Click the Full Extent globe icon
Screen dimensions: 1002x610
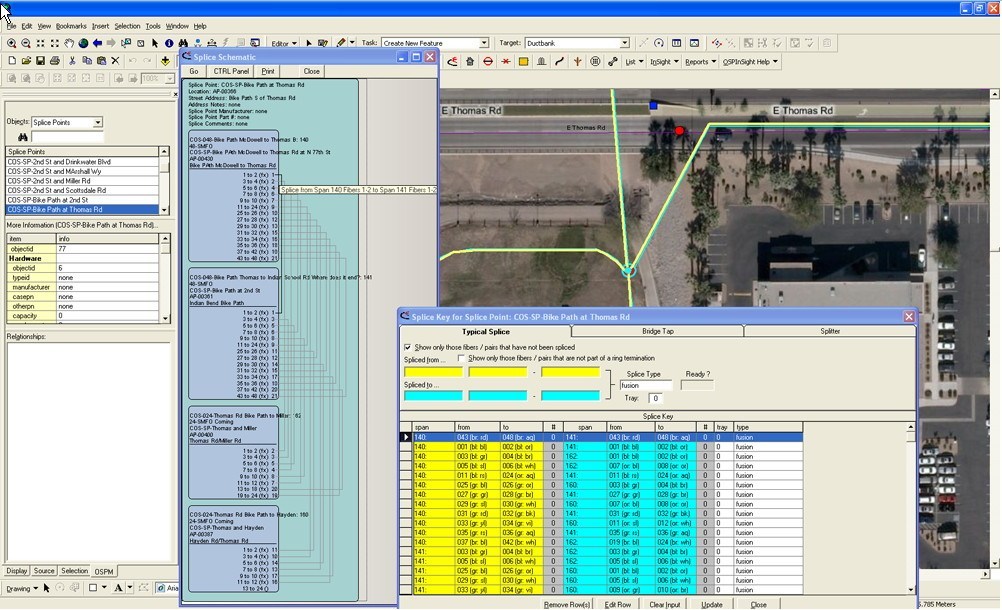pos(83,43)
